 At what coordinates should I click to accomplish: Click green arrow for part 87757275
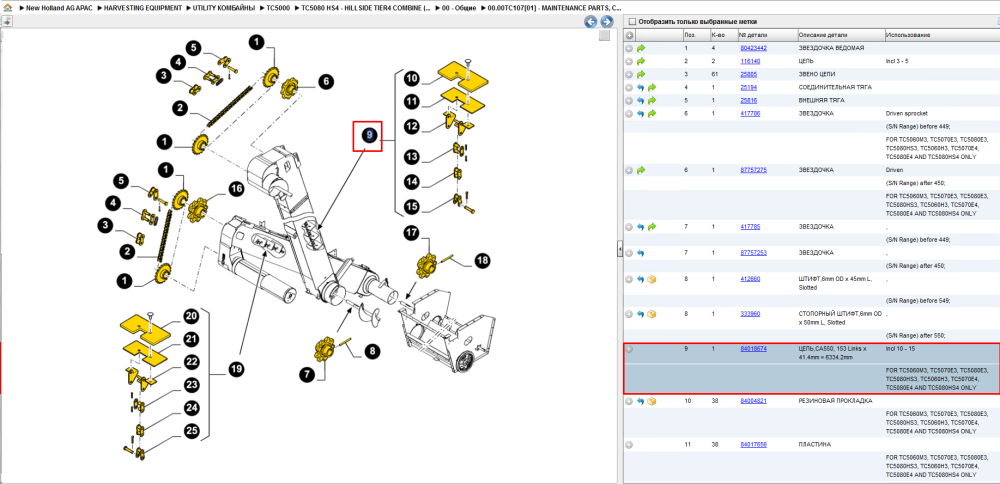click(641, 170)
